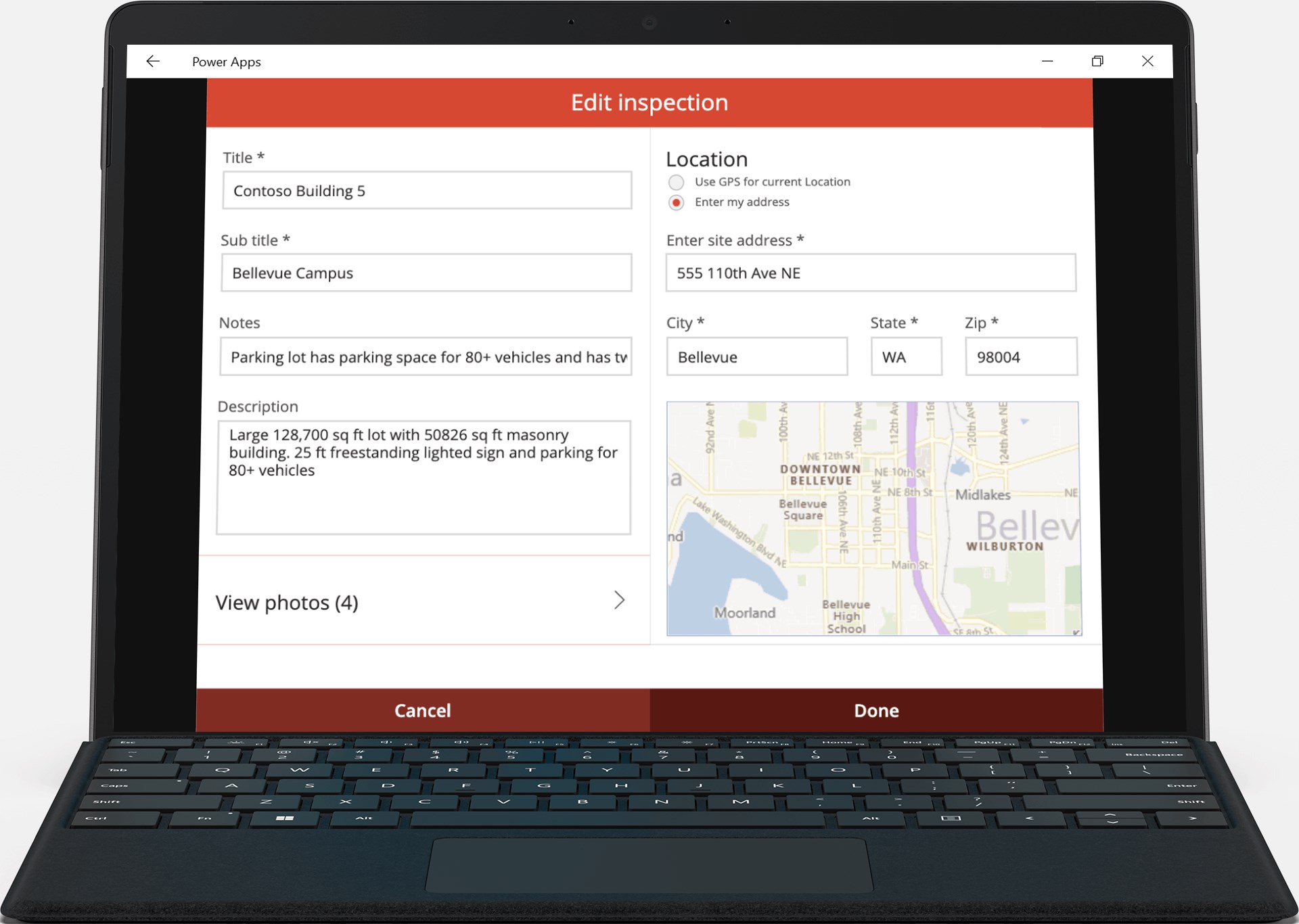Select the State field containing WA
The height and width of the screenshot is (924, 1299).
906,356
